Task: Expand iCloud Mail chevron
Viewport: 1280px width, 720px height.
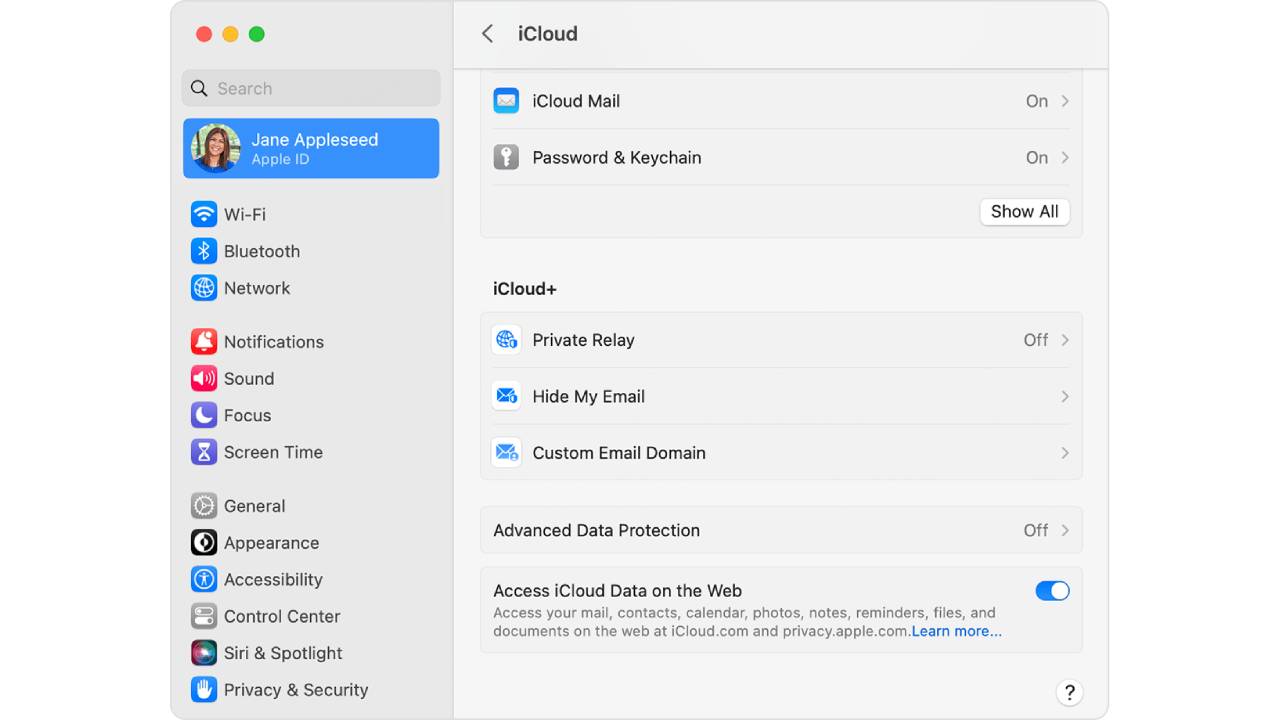Action: pos(1065,101)
